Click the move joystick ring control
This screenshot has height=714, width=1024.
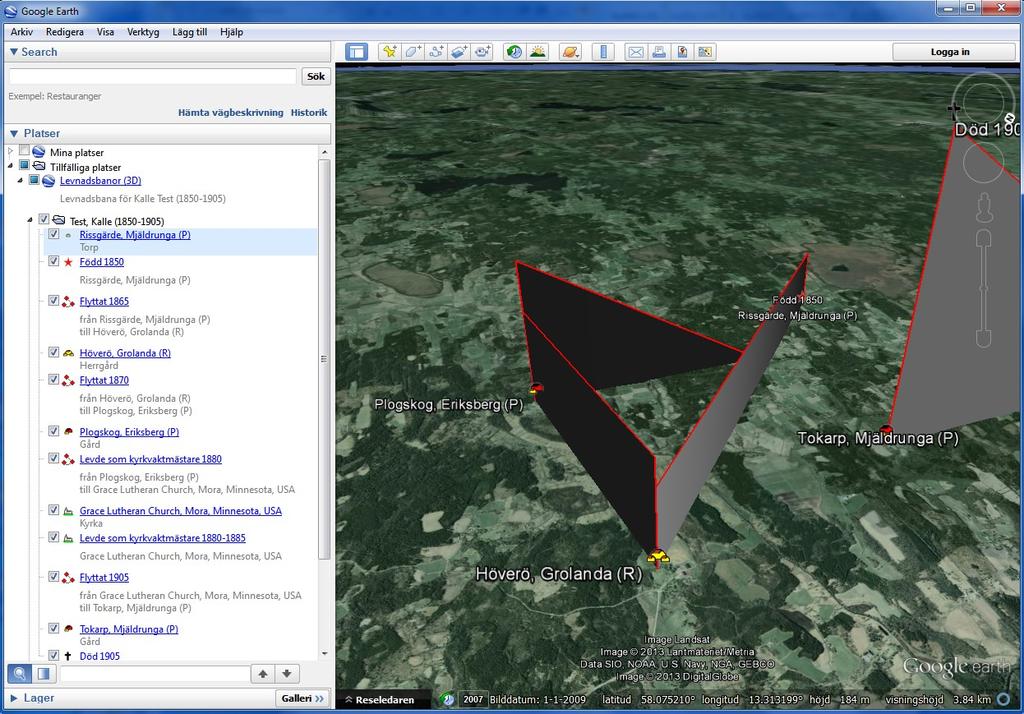click(983, 163)
